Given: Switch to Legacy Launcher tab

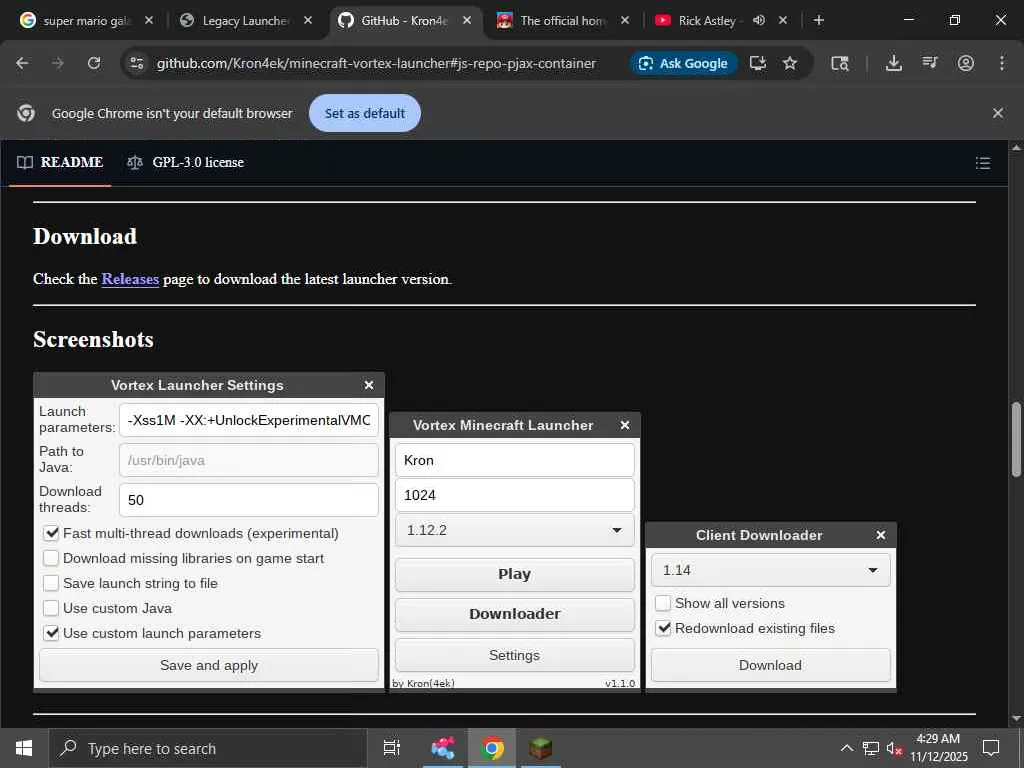Looking at the screenshot, I should [246, 20].
